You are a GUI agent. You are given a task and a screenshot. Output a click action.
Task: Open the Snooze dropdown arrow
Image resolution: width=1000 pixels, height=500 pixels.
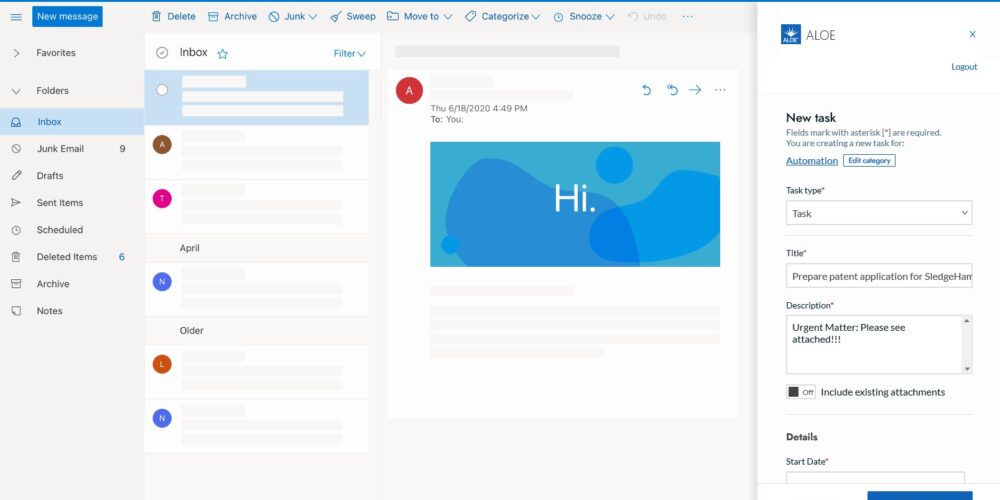pos(610,17)
